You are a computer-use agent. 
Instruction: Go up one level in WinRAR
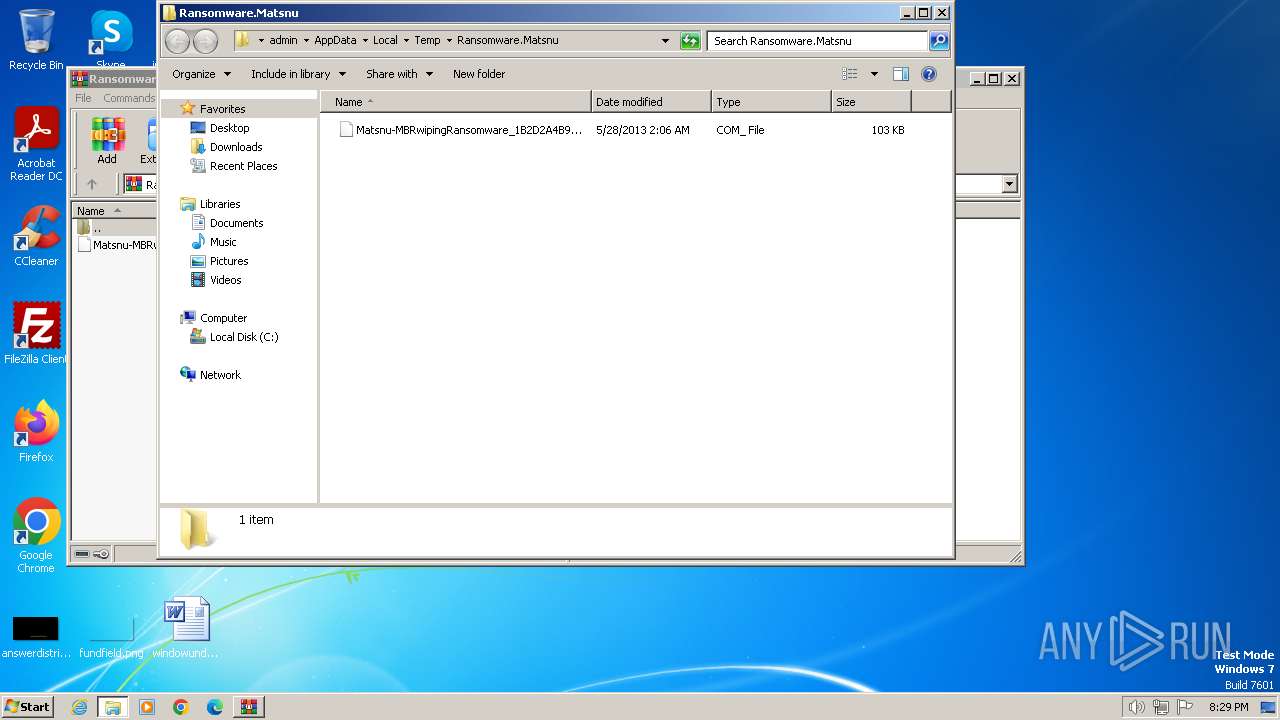pyautogui.click(x=92, y=184)
